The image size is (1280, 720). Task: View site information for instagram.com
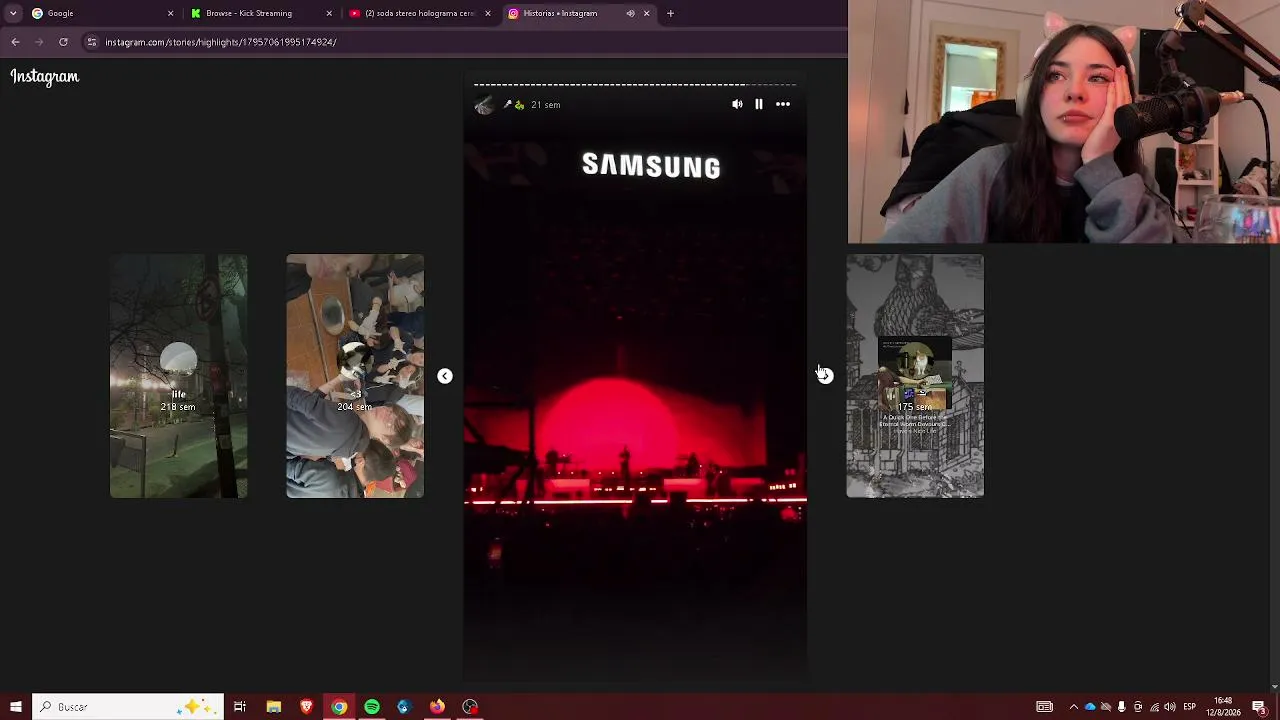tap(92, 42)
